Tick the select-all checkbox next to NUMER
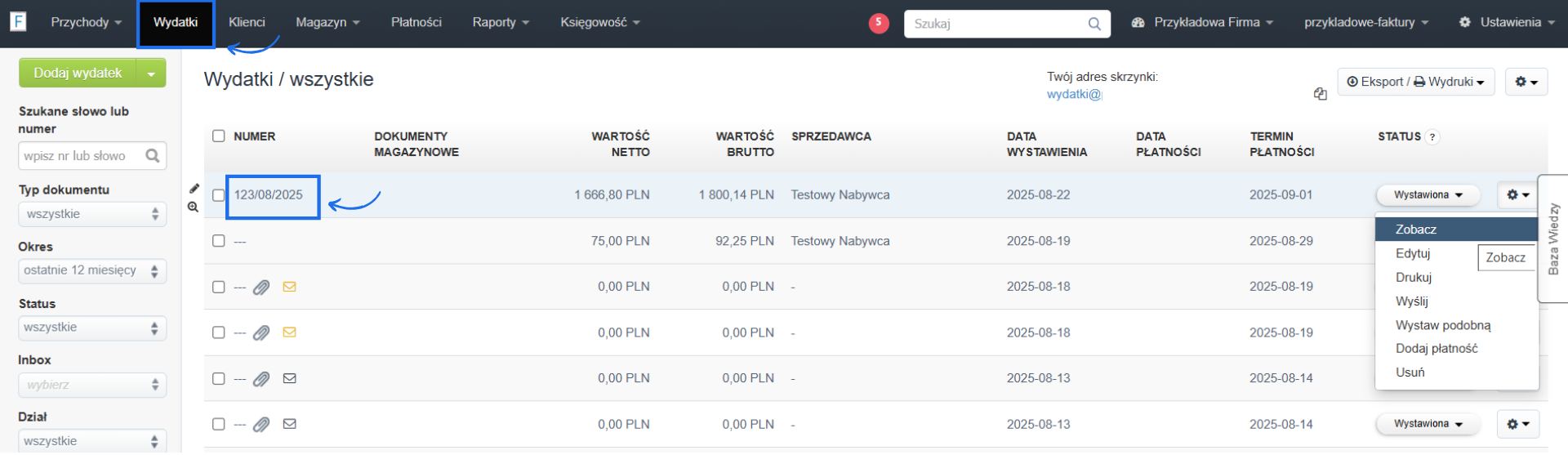 (218, 136)
